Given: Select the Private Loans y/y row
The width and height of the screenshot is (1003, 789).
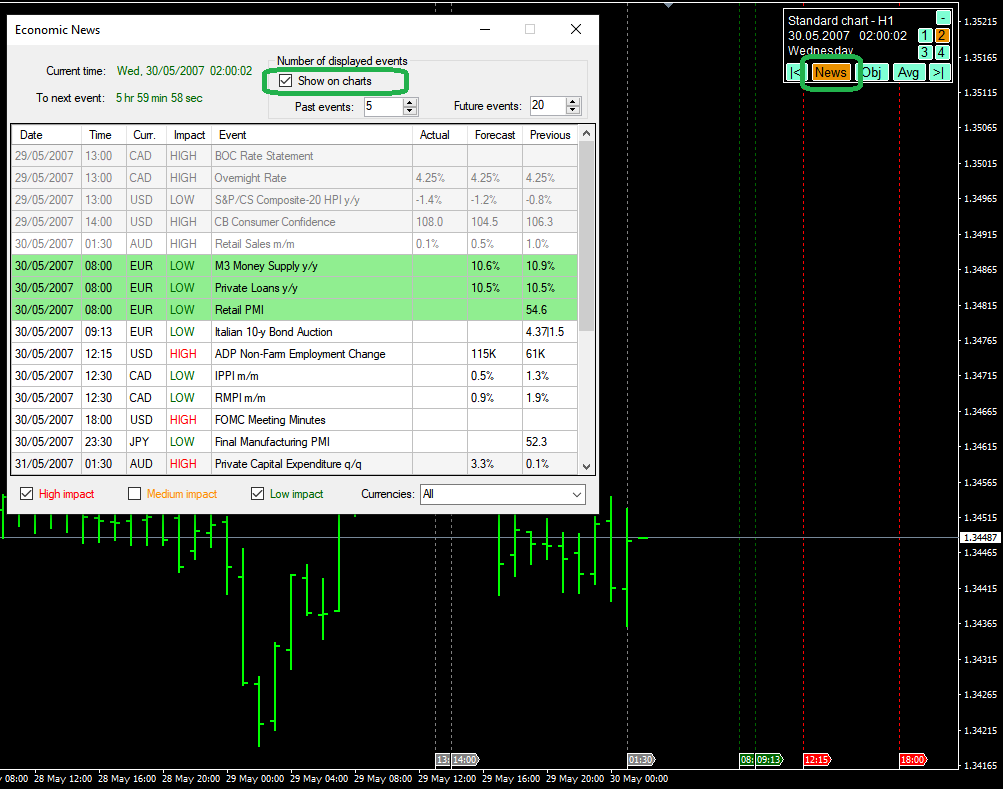Looking at the screenshot, I should (294, 288).
